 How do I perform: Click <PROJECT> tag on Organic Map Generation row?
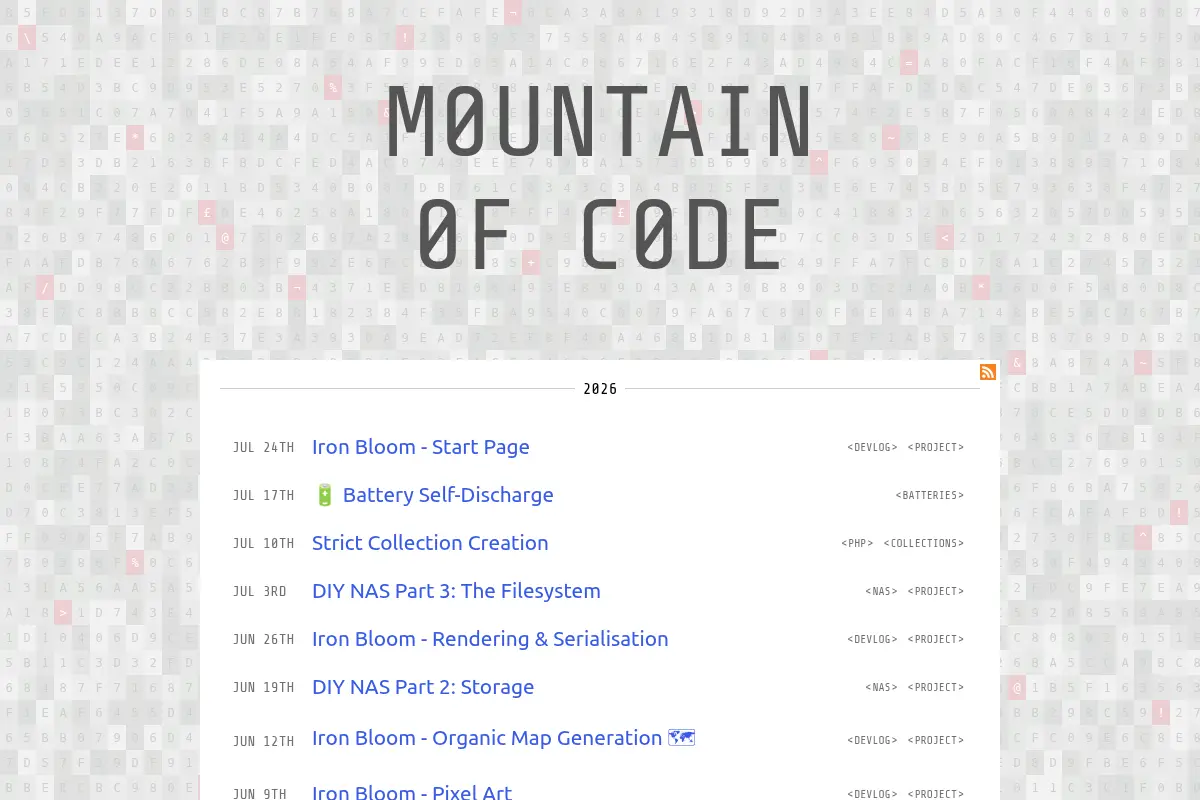pyautogui.click(x=936, y=740)
